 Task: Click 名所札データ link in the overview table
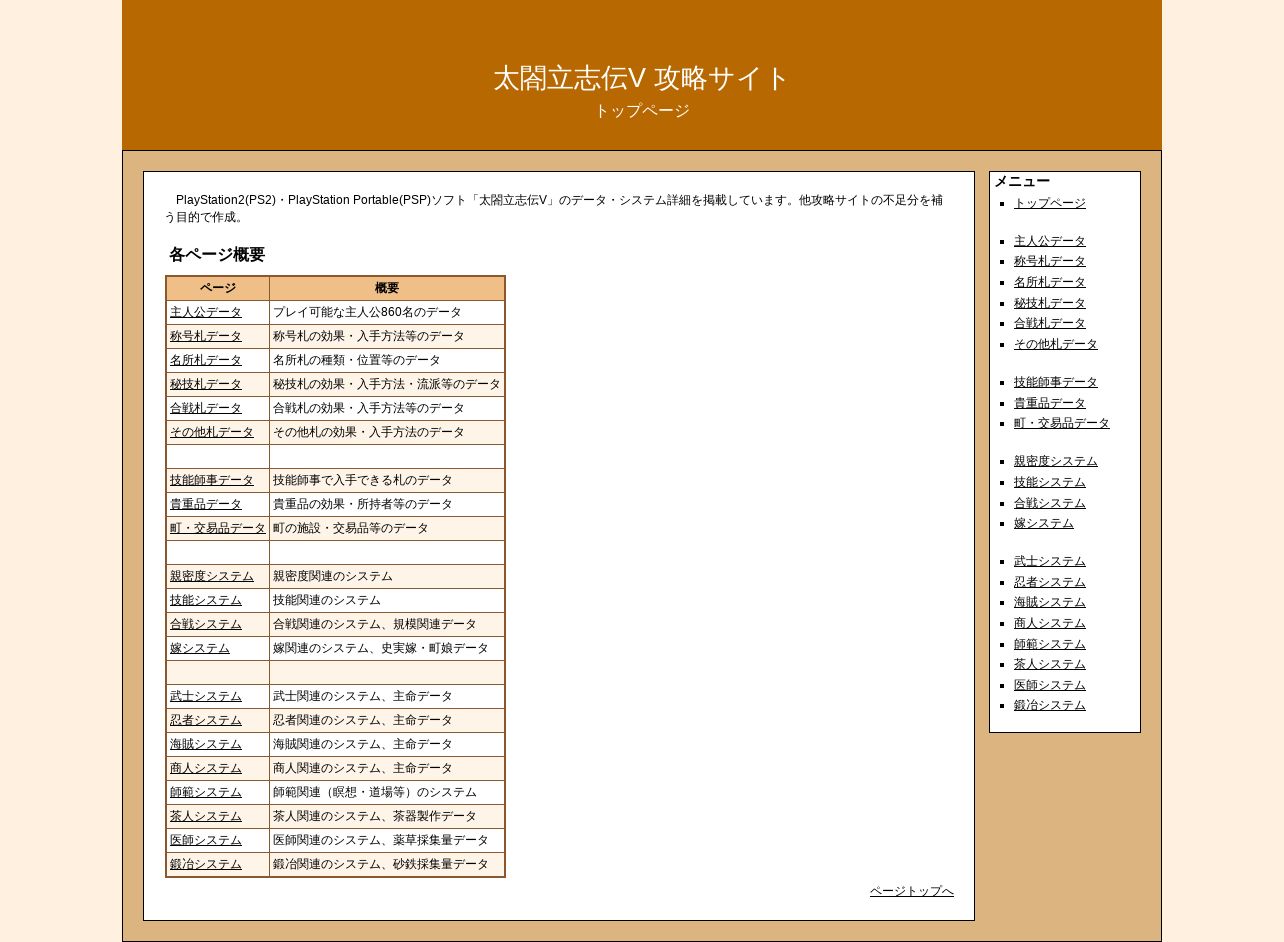click(205, 360)
